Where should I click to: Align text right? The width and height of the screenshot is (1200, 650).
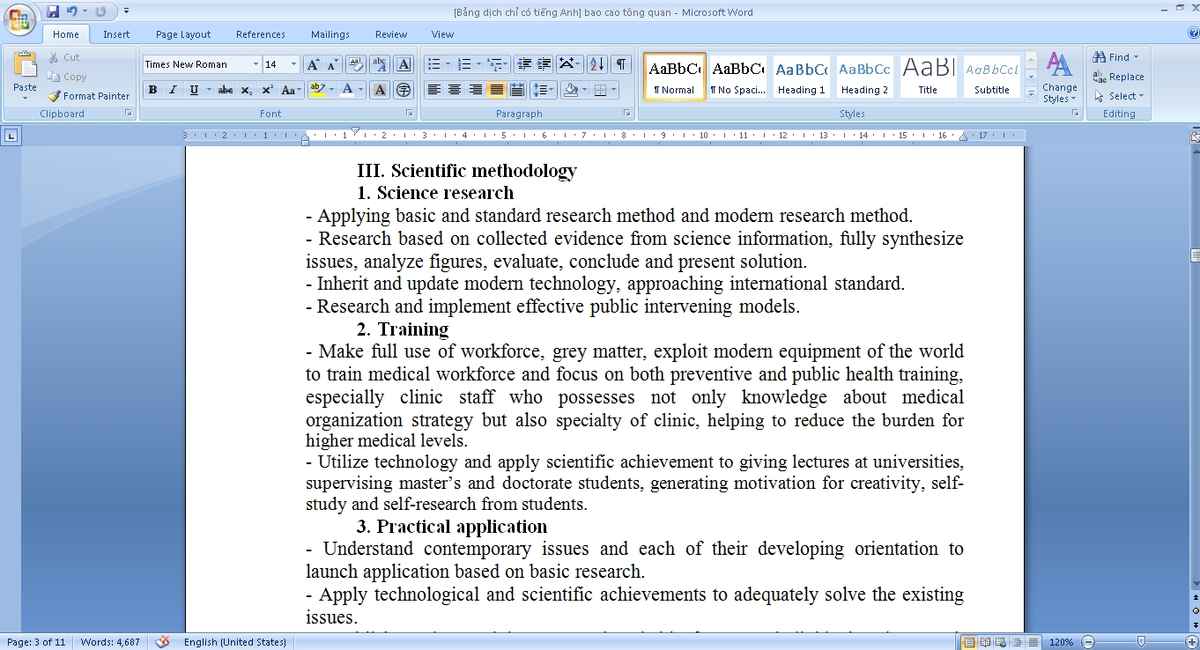(476, 90)
